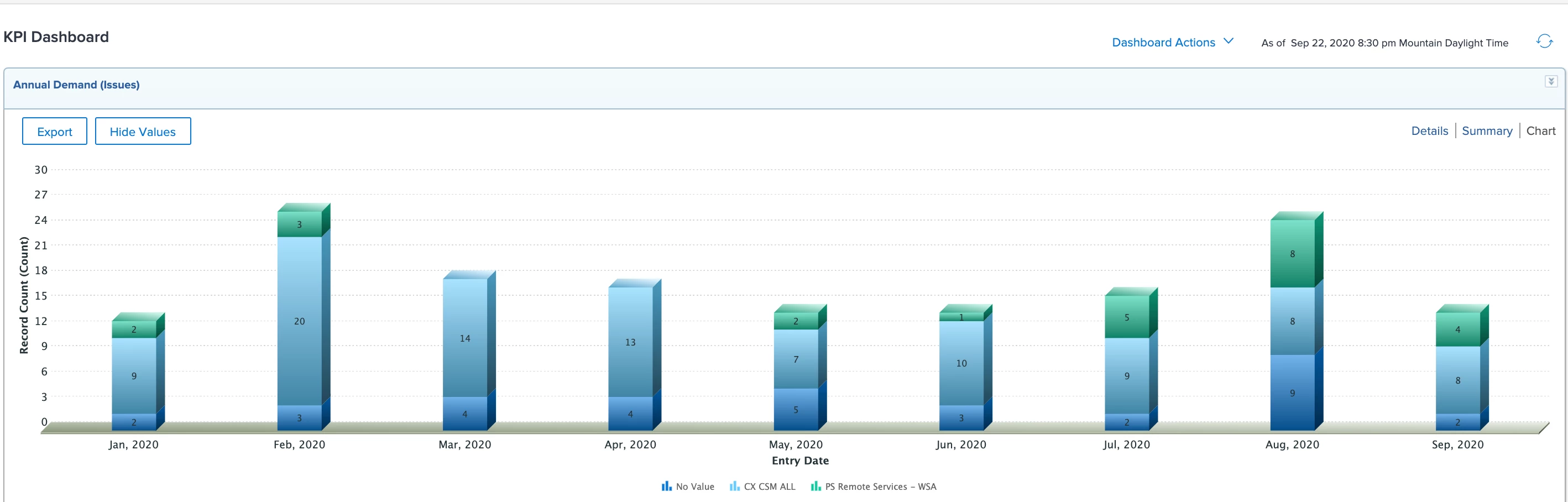The image size is (1568, 502).
Task: Open the Dashboard Actions dropdown
Action: click(x=1172, y=42)
